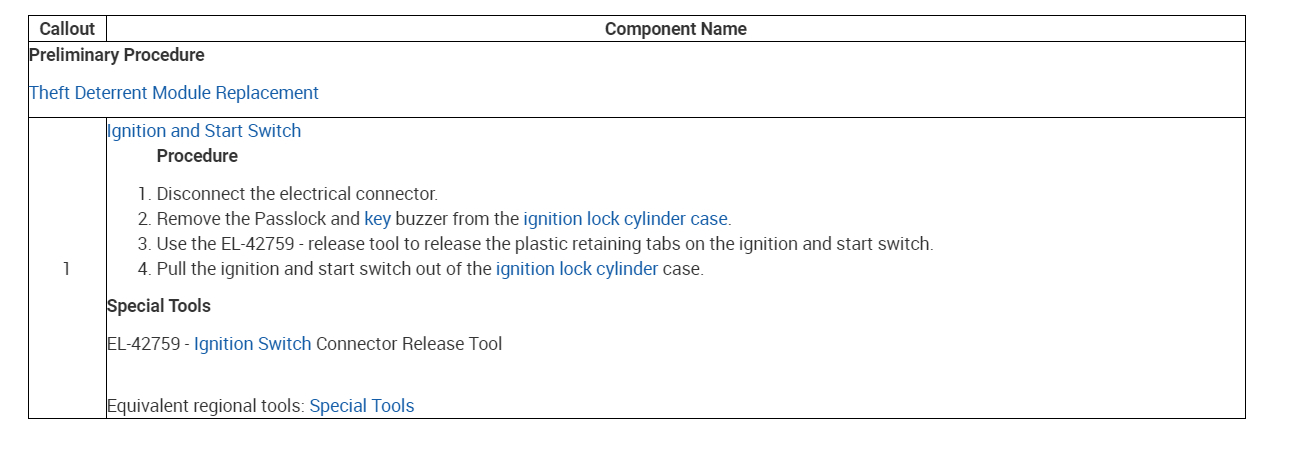Open the Theft Deterrent Module Replacement link
The image size is (1308, 452).
174,93
